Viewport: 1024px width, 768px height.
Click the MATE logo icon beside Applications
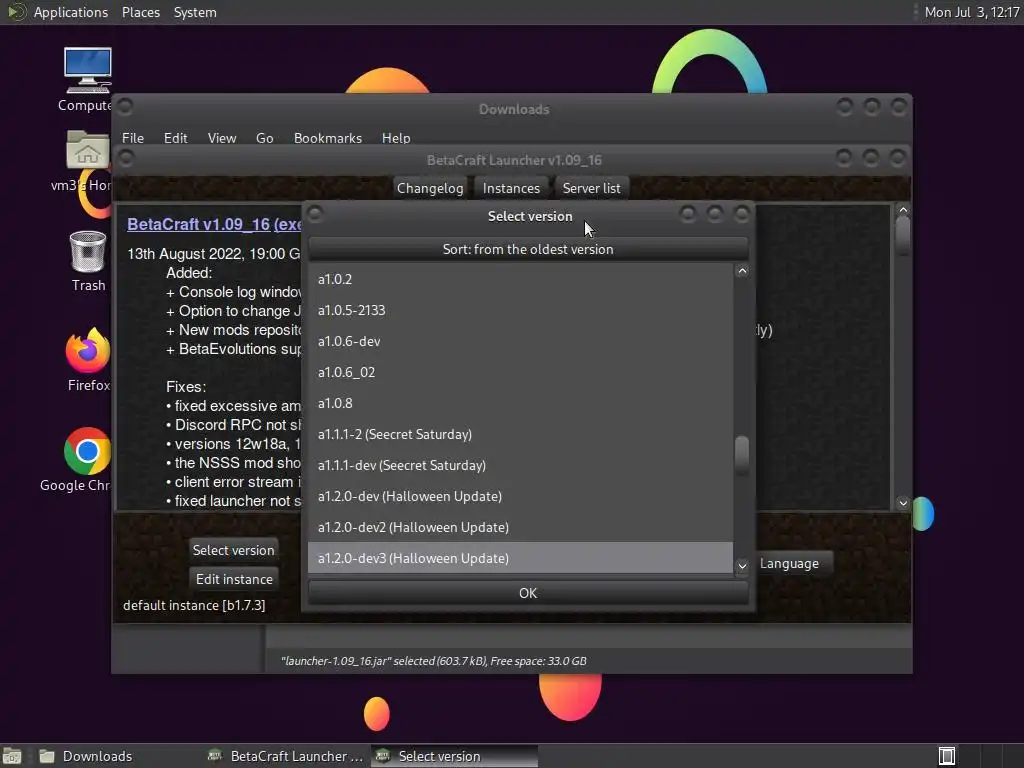pyautogui.click(x=16, y=12)
